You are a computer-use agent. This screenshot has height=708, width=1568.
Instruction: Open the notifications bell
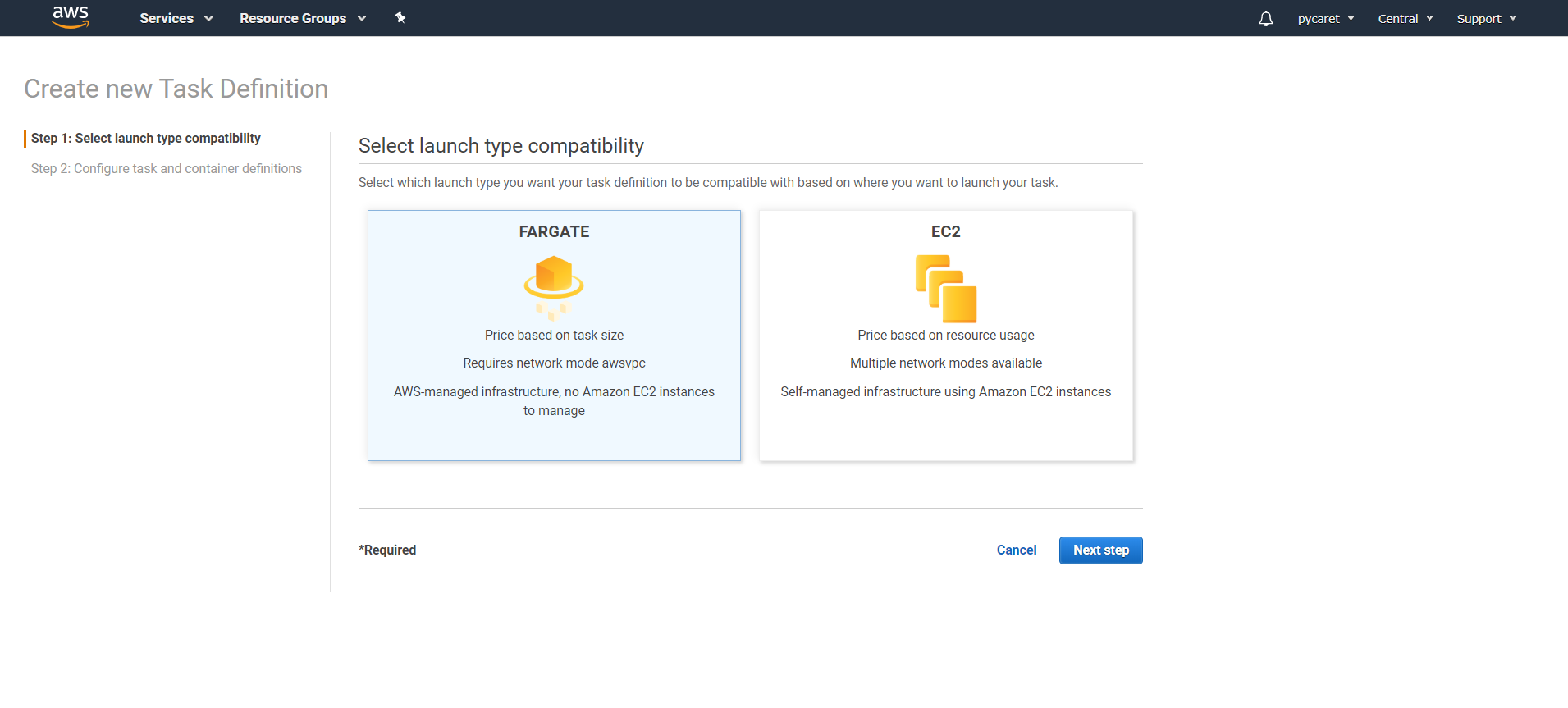(x=1265, y=18)
